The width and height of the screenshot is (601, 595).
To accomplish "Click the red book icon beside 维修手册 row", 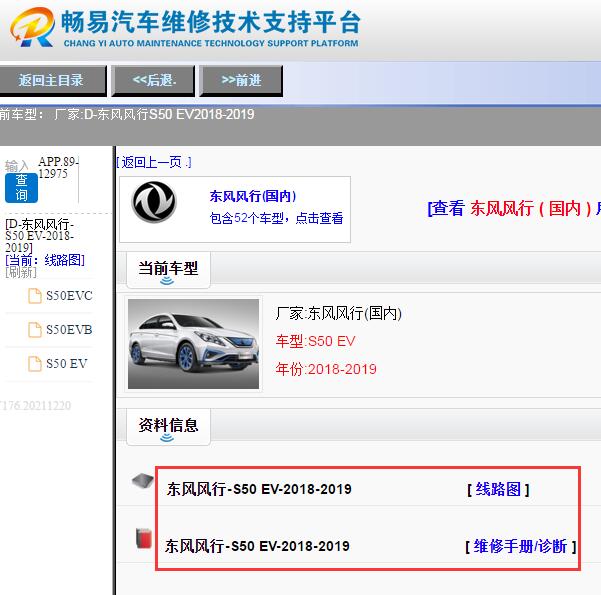I will tap(144, 538).
